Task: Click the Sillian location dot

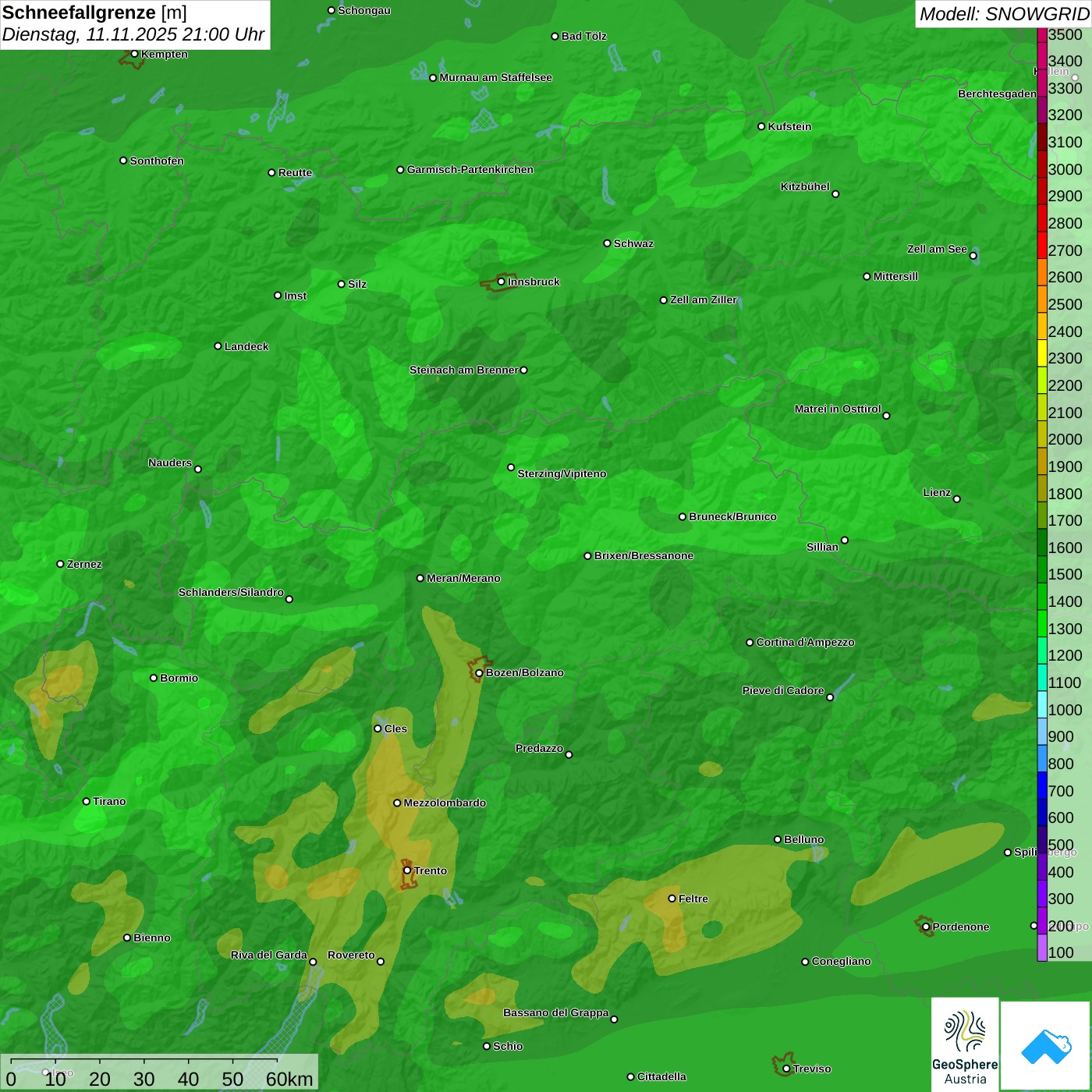Action: click(845, 540)
